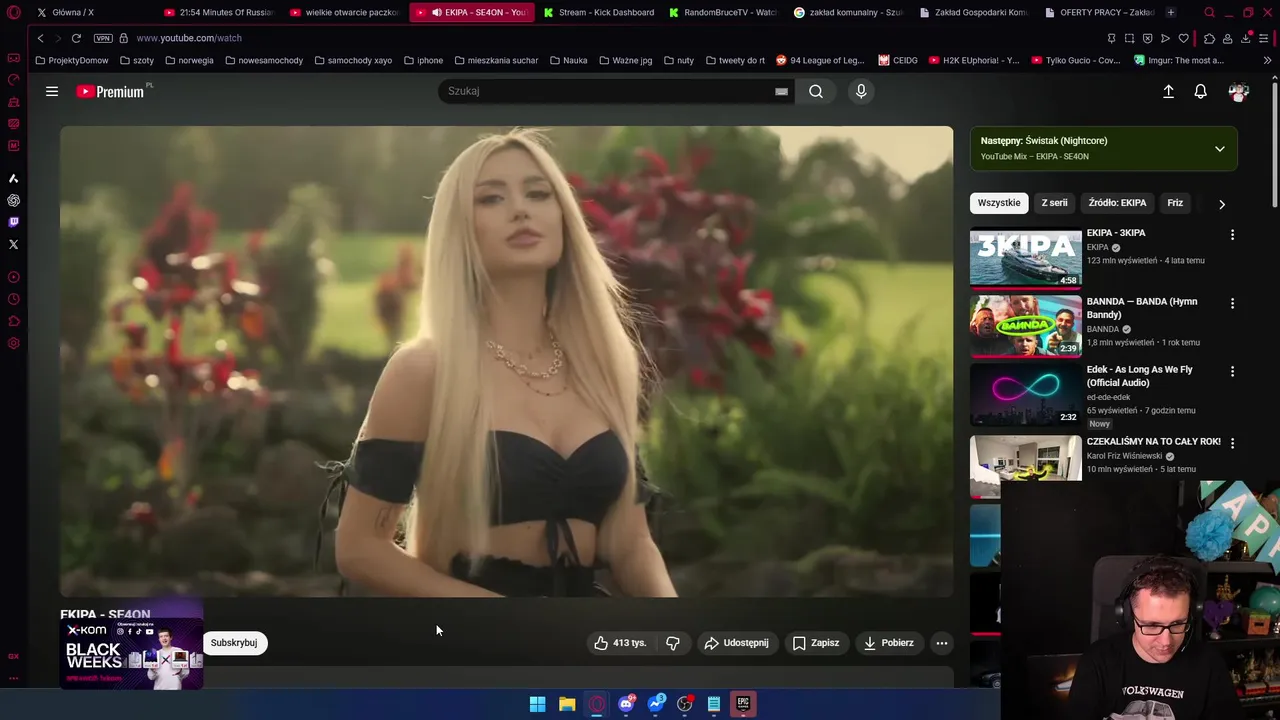Image resolution: width=1280 pixels, height=720 pixels.
Task: Open File Explorer from the taskbar
Action: pyautogui.click(x=567, y=704)
